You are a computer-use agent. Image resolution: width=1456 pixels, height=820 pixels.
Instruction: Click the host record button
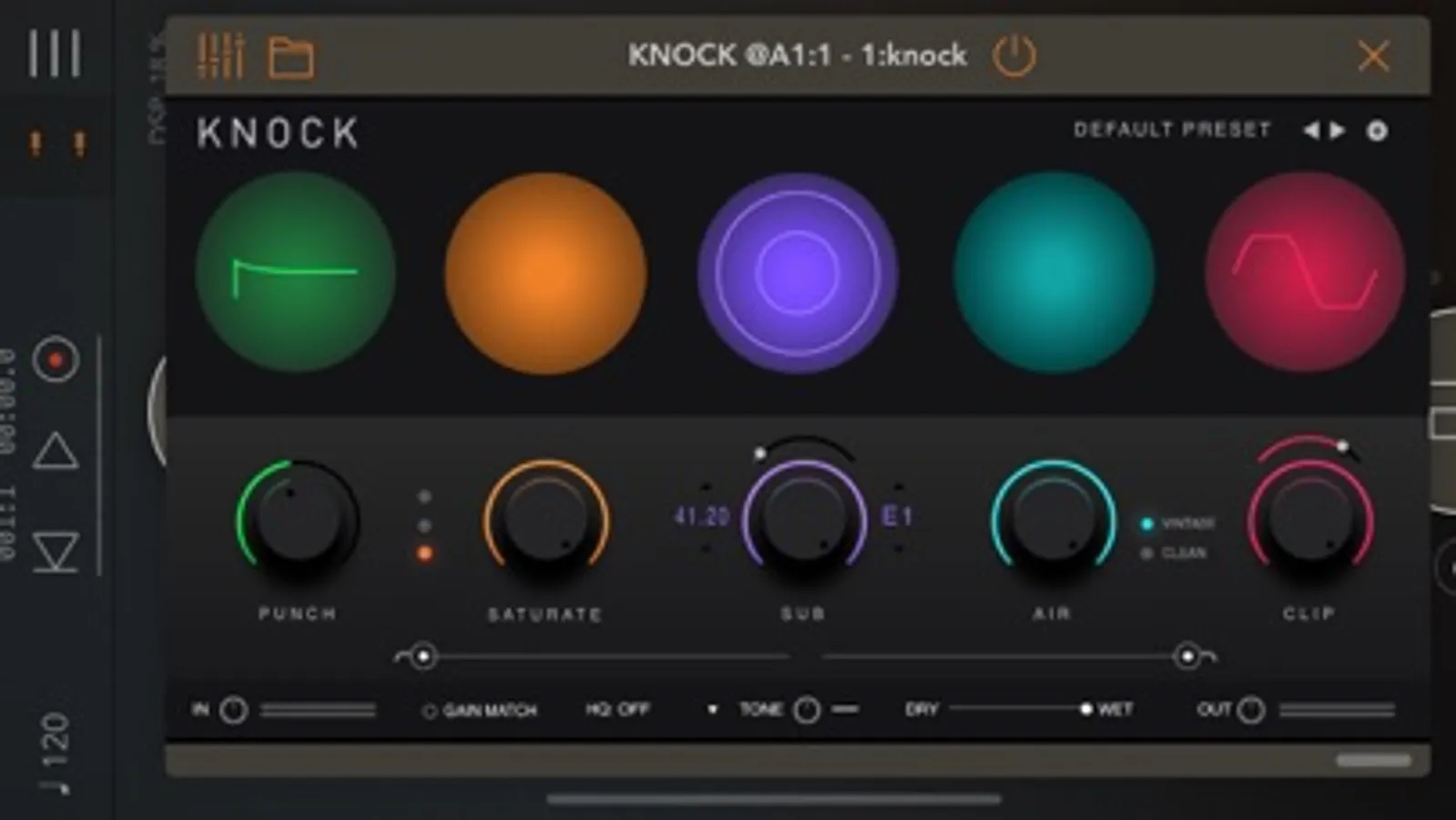[56, 360]
